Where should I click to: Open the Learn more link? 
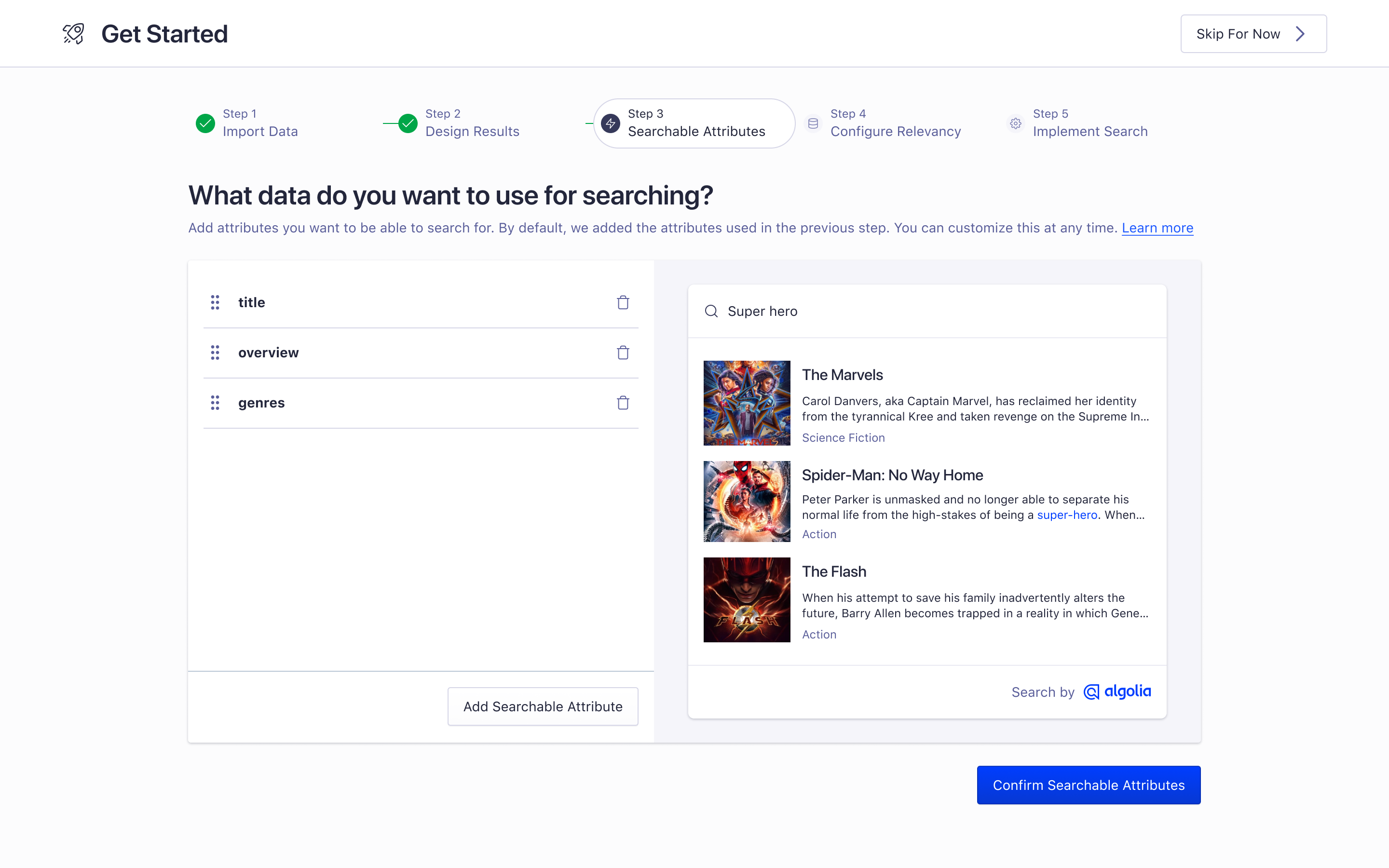click(1157, 228)
